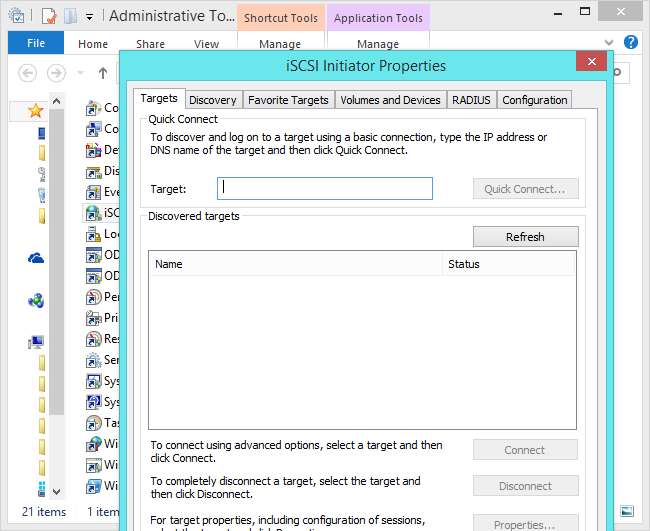Viewport: 650px width, 531px height.
Task: Click the Connect button
Action: pos(525,450)
